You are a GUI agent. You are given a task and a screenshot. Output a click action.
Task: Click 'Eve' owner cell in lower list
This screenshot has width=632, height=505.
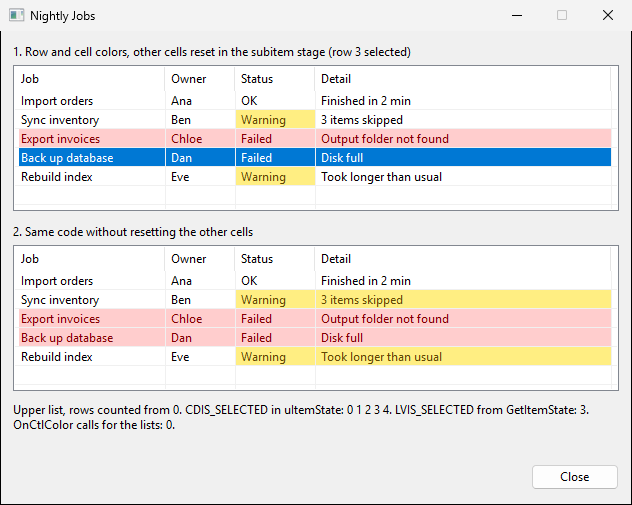pos(200,357)
